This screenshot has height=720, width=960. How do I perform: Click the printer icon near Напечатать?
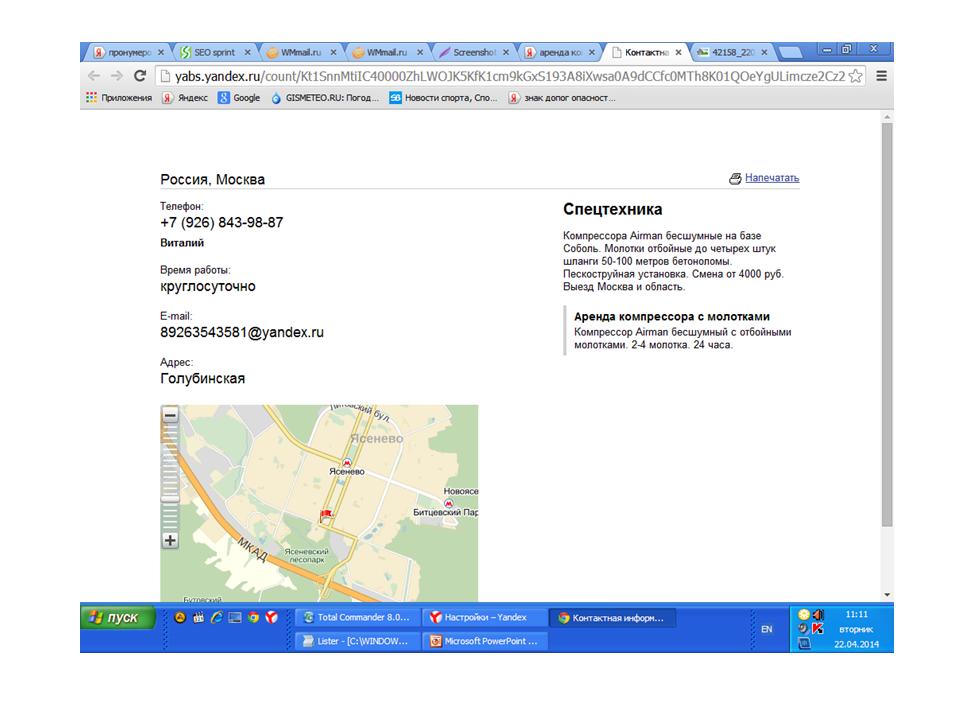tap(735, 178)
